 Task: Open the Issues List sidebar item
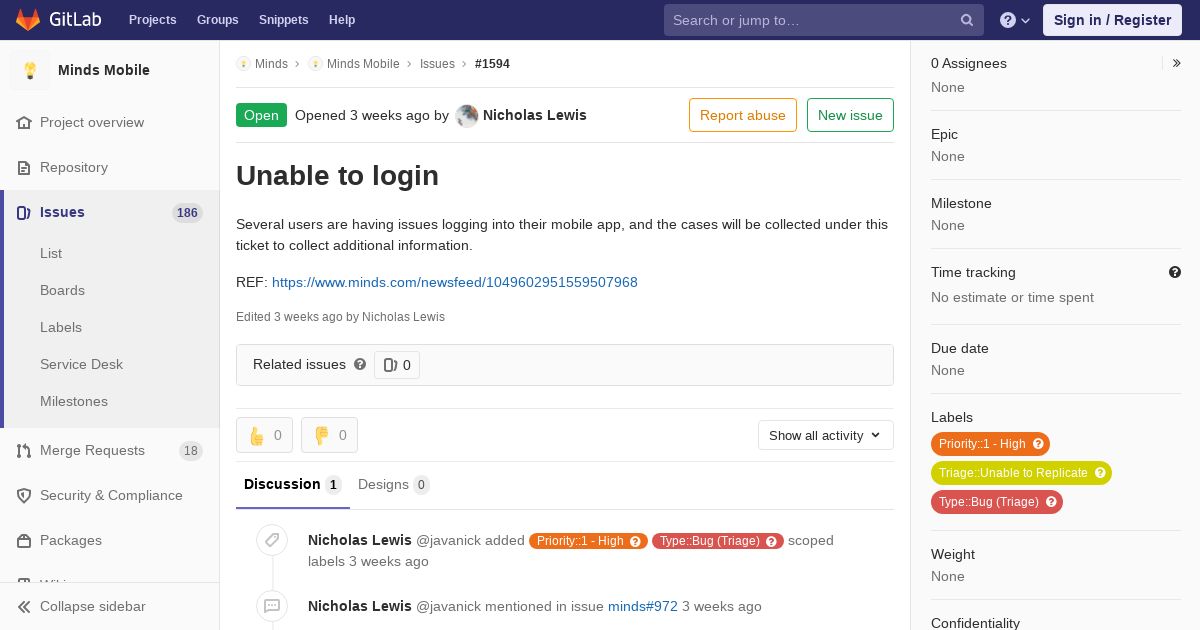coord(51,254)
